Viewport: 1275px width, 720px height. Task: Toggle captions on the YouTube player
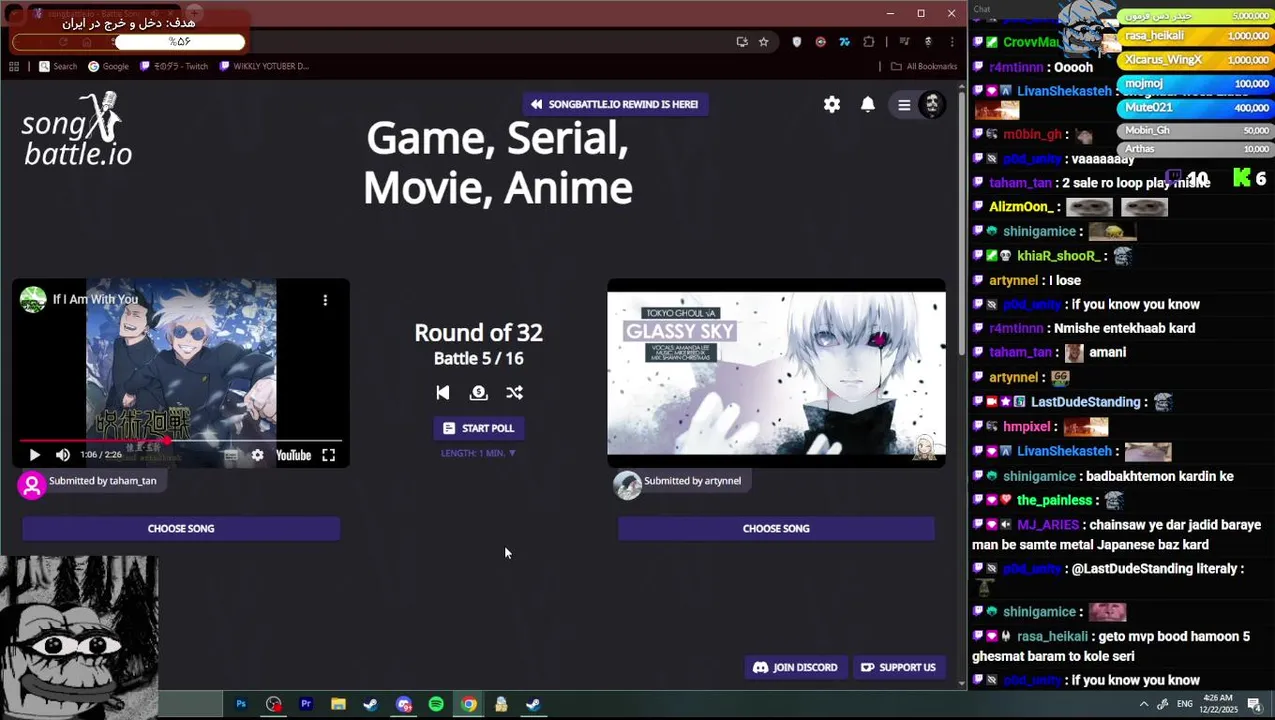(x=231, y=455)
